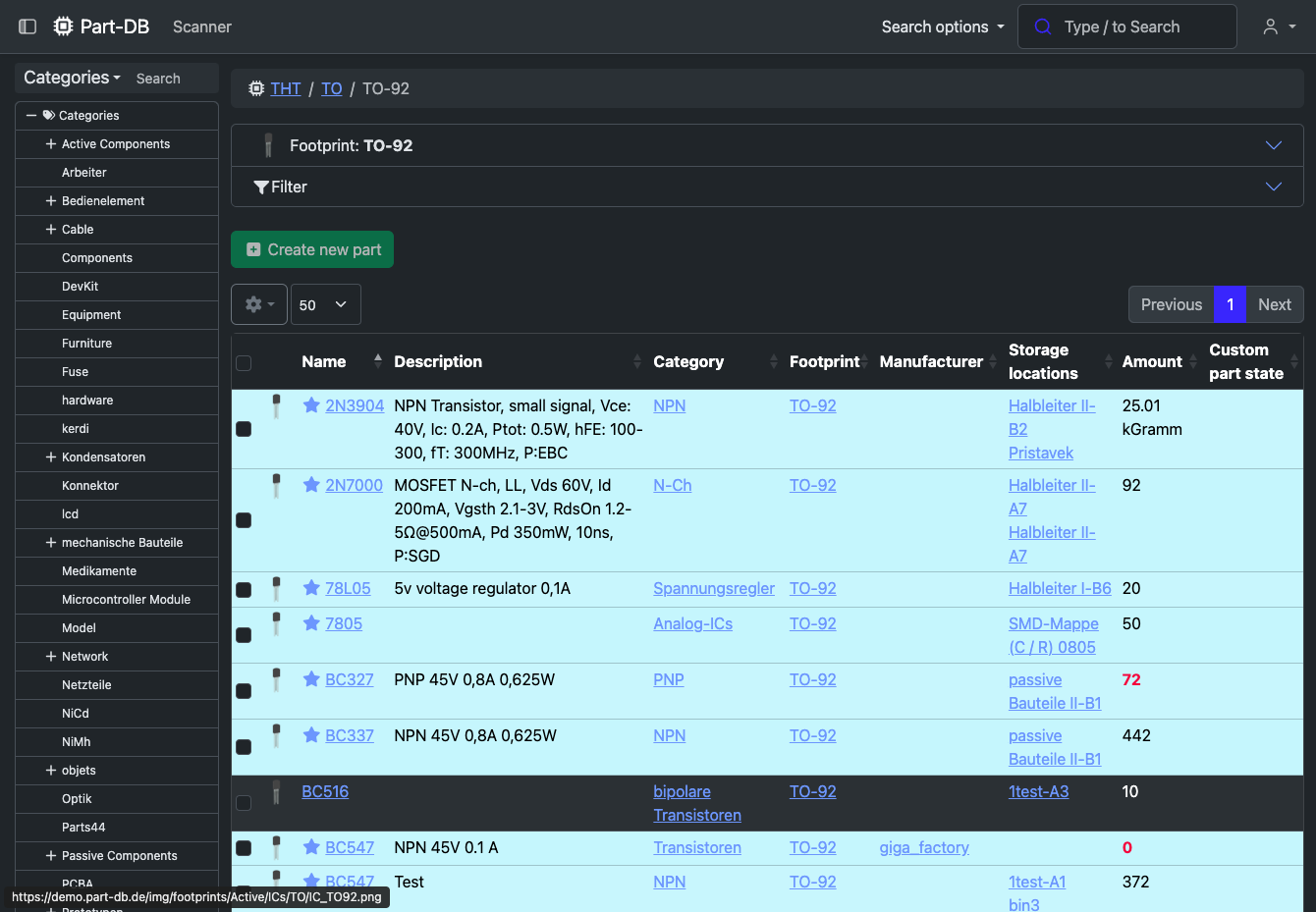
Task: Open the Categories tree selector dropdown
Action: pos(72,78)
